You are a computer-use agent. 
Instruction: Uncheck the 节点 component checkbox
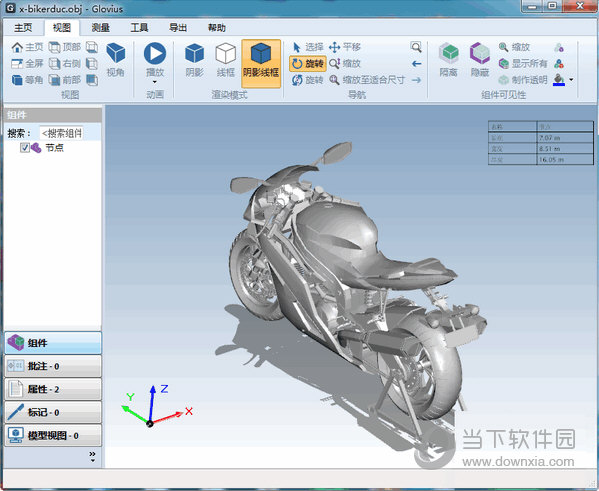(x=25, y=147)
